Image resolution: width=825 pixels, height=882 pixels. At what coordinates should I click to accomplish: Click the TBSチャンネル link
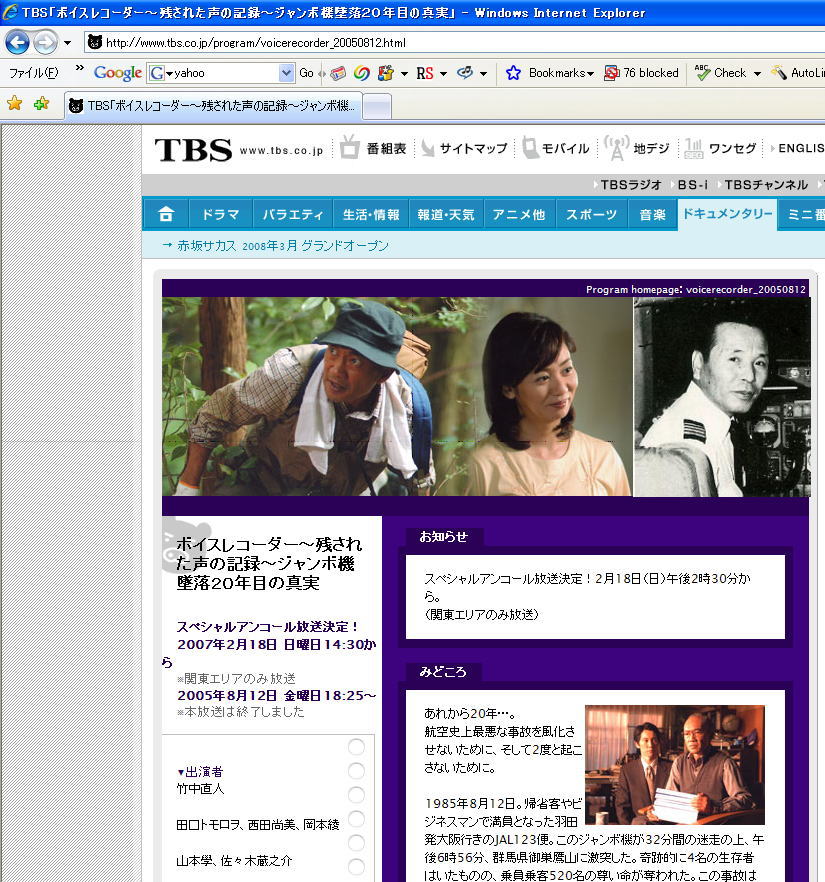pos(763,184)
